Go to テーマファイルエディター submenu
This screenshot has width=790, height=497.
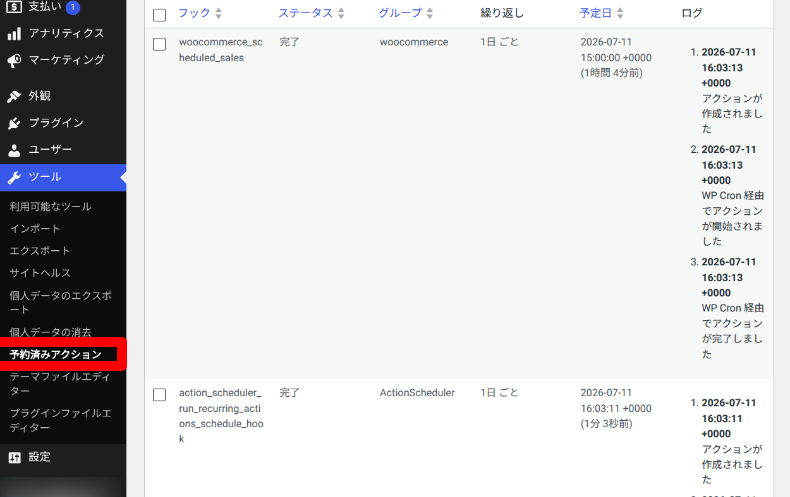[59, 384]
